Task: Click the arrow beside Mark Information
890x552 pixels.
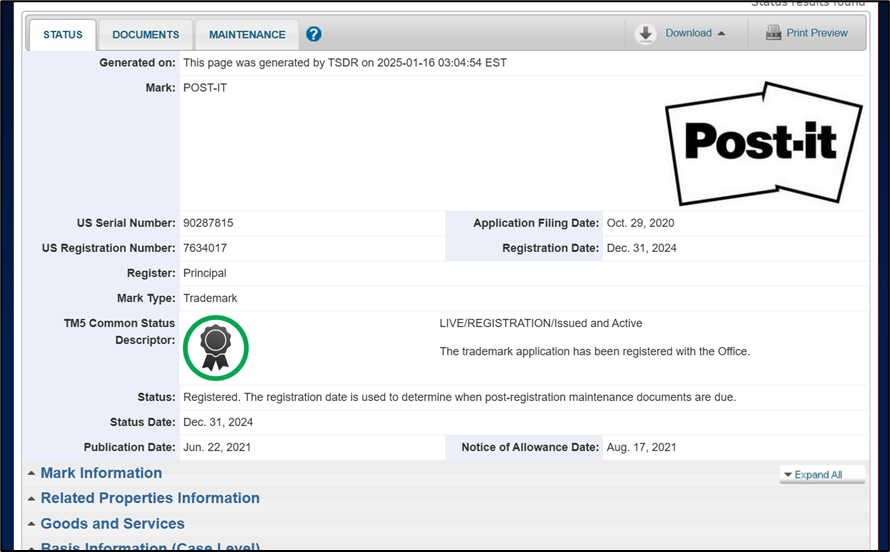Action: (x=32, y=473)
